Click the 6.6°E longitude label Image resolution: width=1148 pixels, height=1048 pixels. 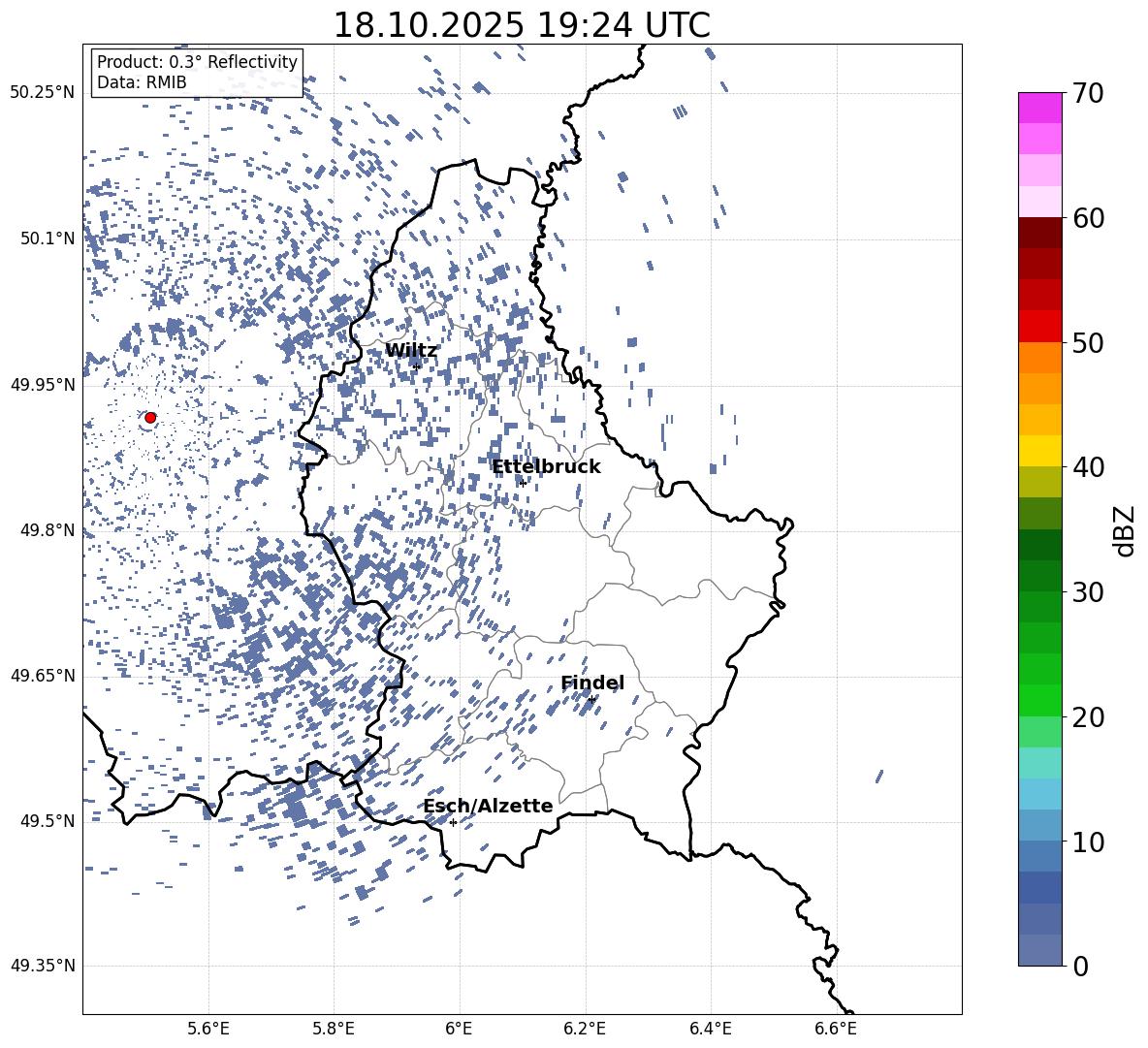point(836,1029)
